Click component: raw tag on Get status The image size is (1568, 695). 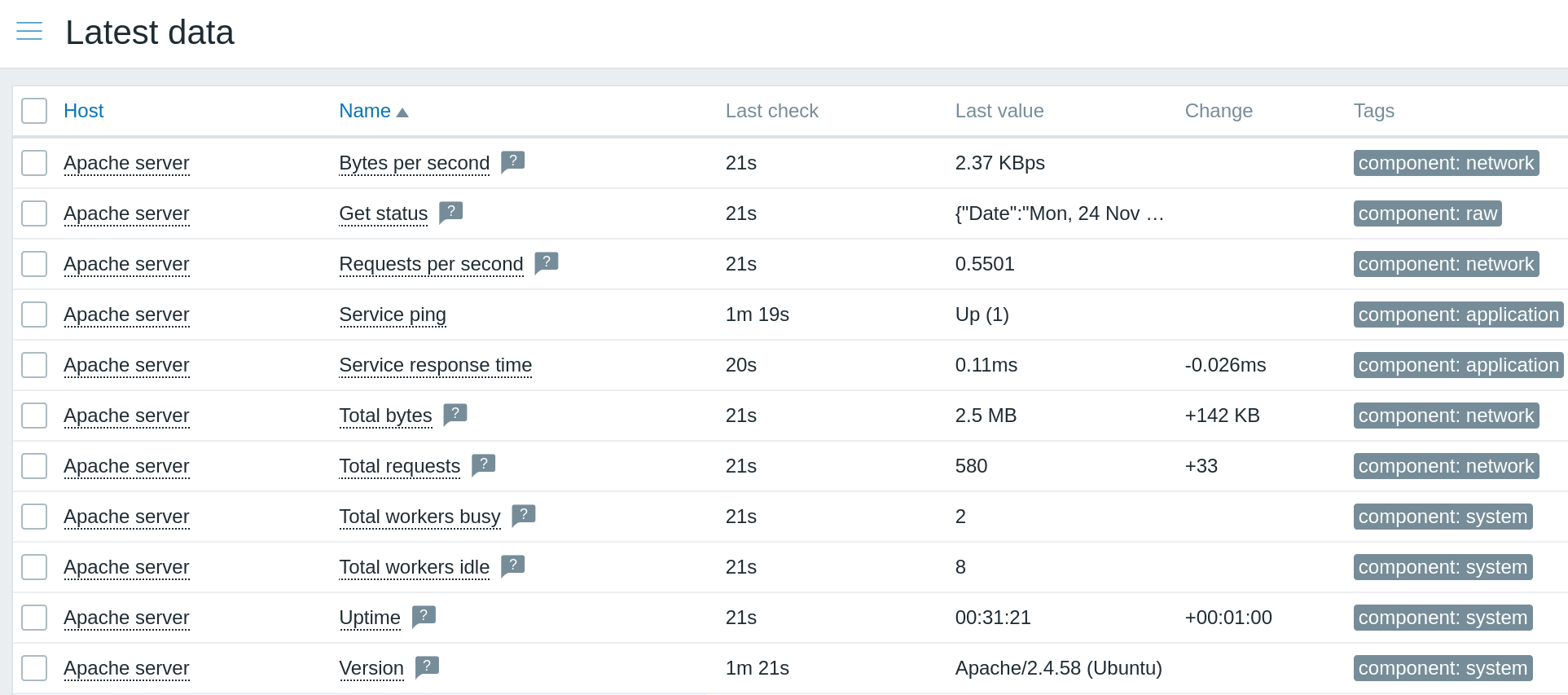1427,213
